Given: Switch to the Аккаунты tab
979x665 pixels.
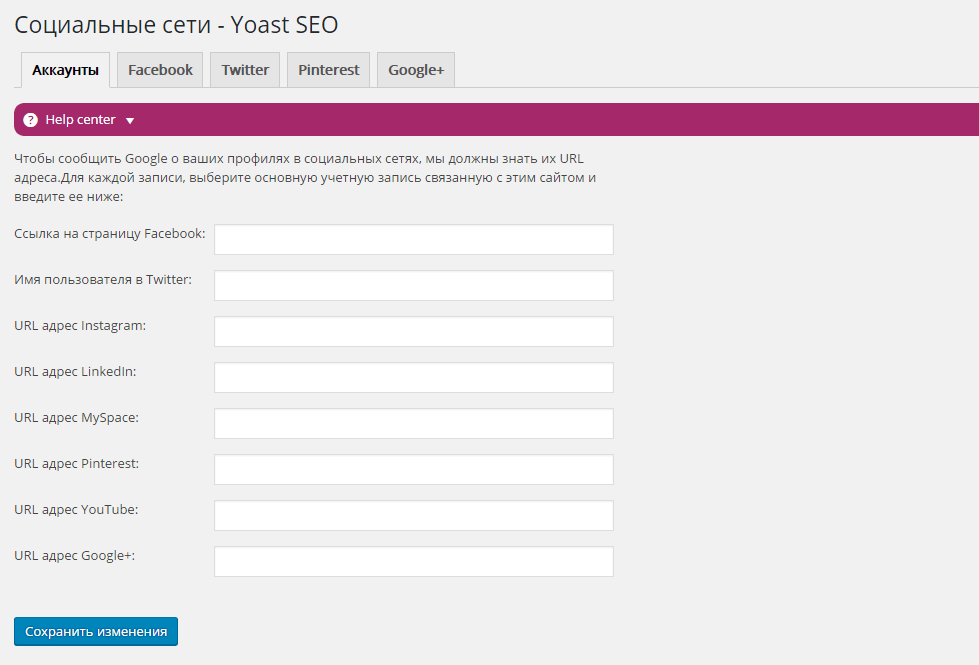Looking at the screenshot, I should pos(66,70).
